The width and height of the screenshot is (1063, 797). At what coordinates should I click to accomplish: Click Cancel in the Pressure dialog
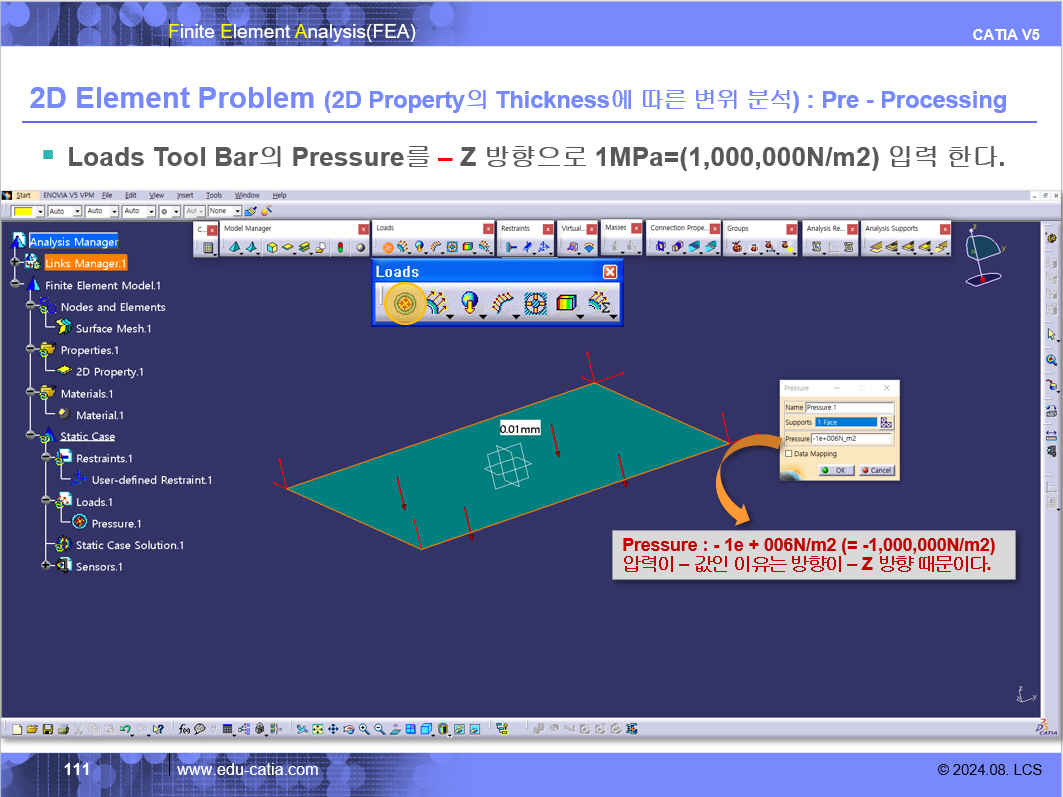[876, 470]
